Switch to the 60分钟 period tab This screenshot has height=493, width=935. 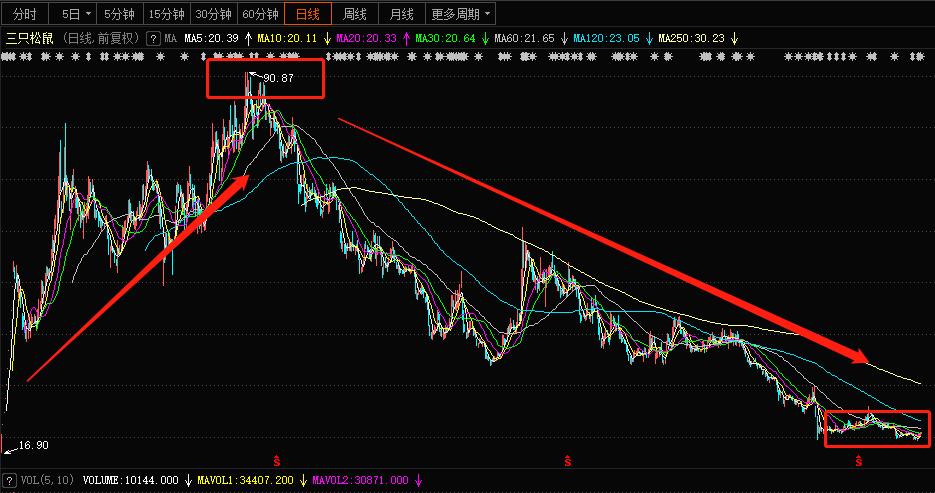click(261, 14)
